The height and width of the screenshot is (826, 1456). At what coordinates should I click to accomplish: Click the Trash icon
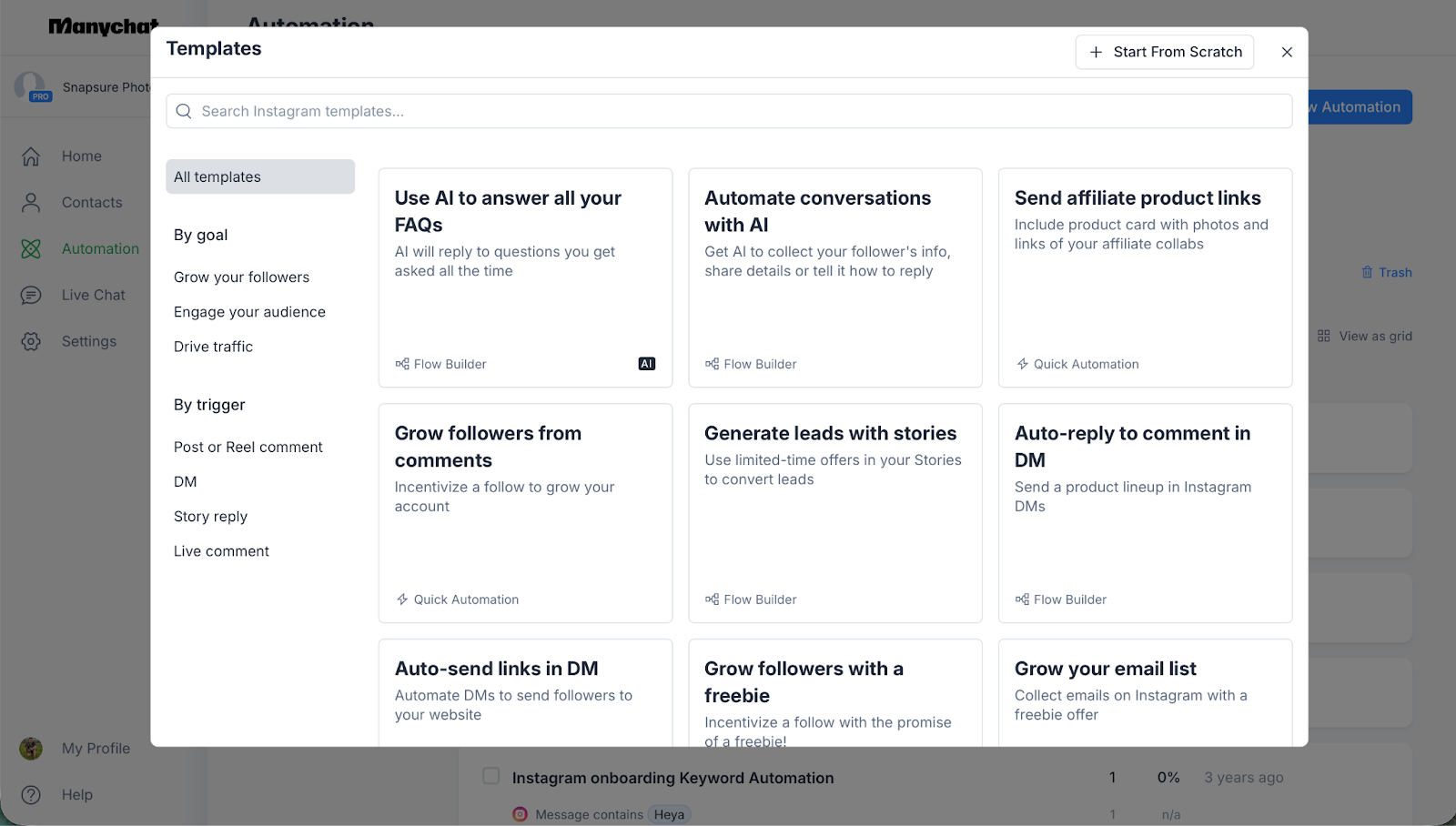[x=1367, y=273]
